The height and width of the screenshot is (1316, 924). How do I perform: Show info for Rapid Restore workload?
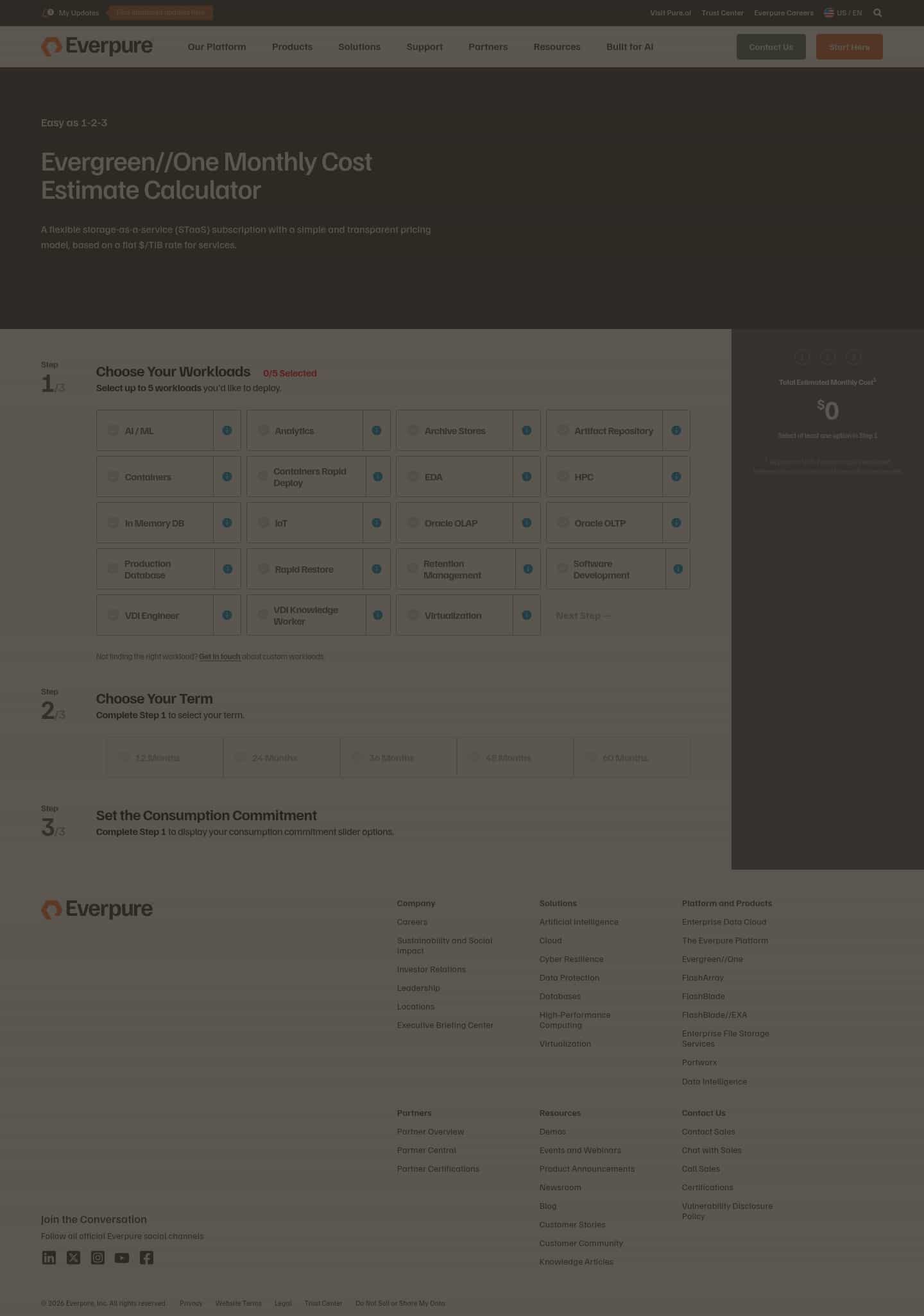click(x=377, y=569)
